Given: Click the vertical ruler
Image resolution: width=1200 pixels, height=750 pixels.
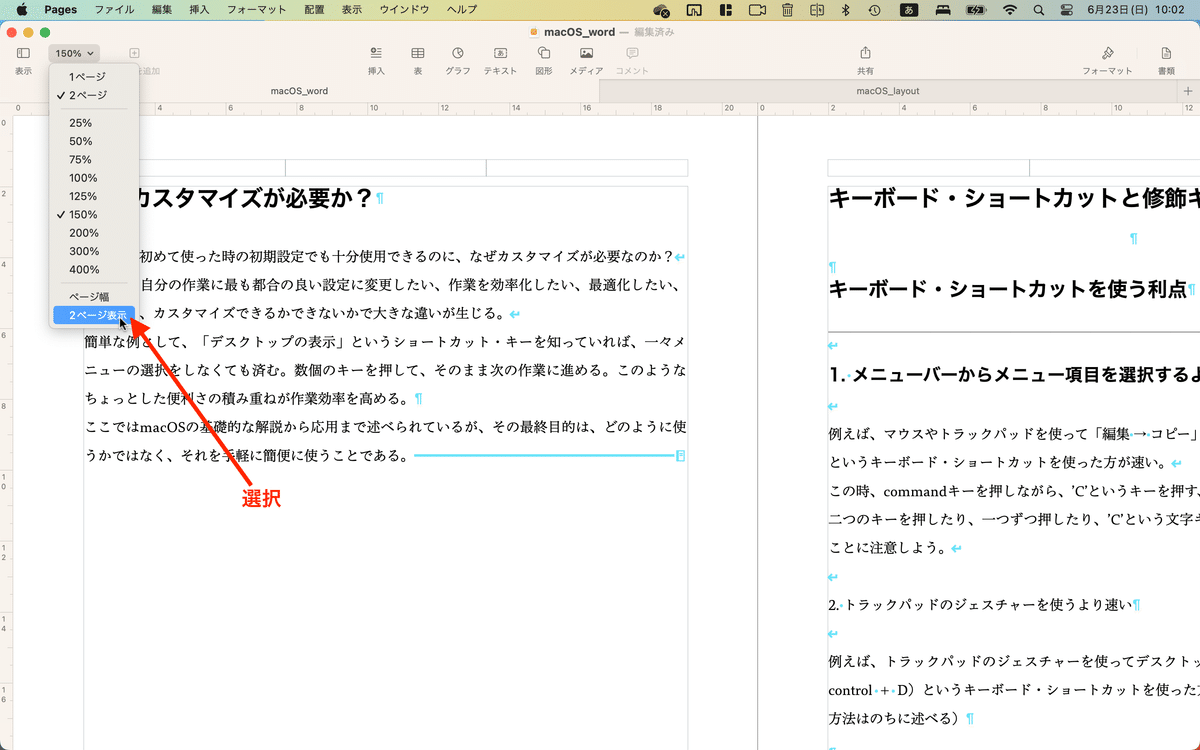Looking at the screenshot, I should click(4, 430).
